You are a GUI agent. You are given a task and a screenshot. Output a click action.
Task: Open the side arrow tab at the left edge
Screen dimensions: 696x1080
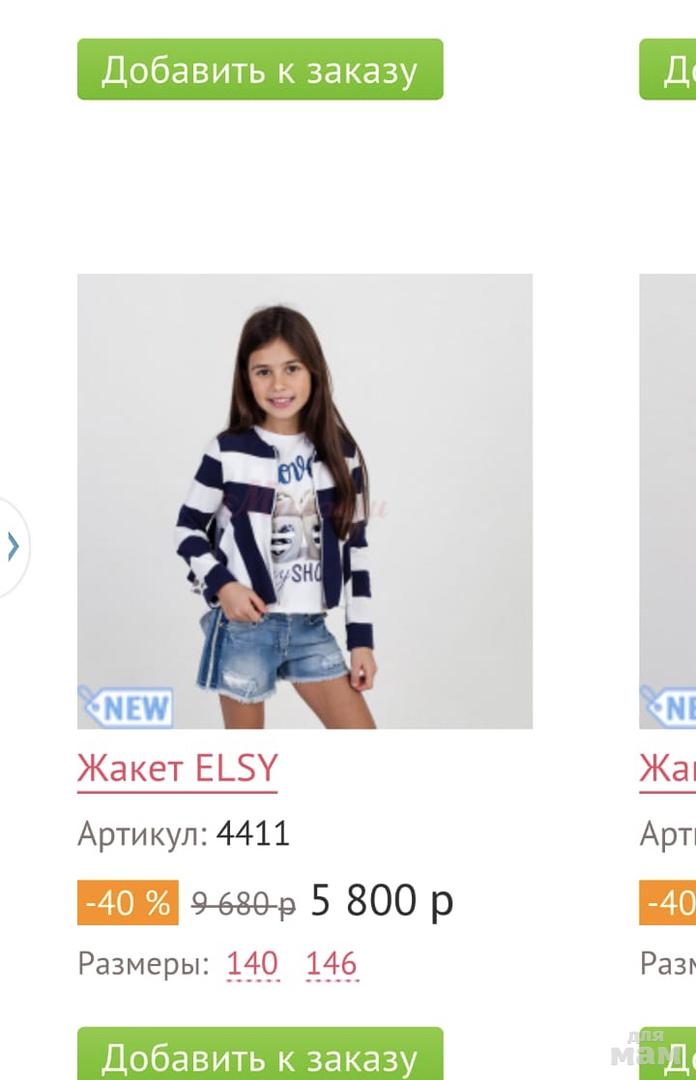tap(12, 547)
